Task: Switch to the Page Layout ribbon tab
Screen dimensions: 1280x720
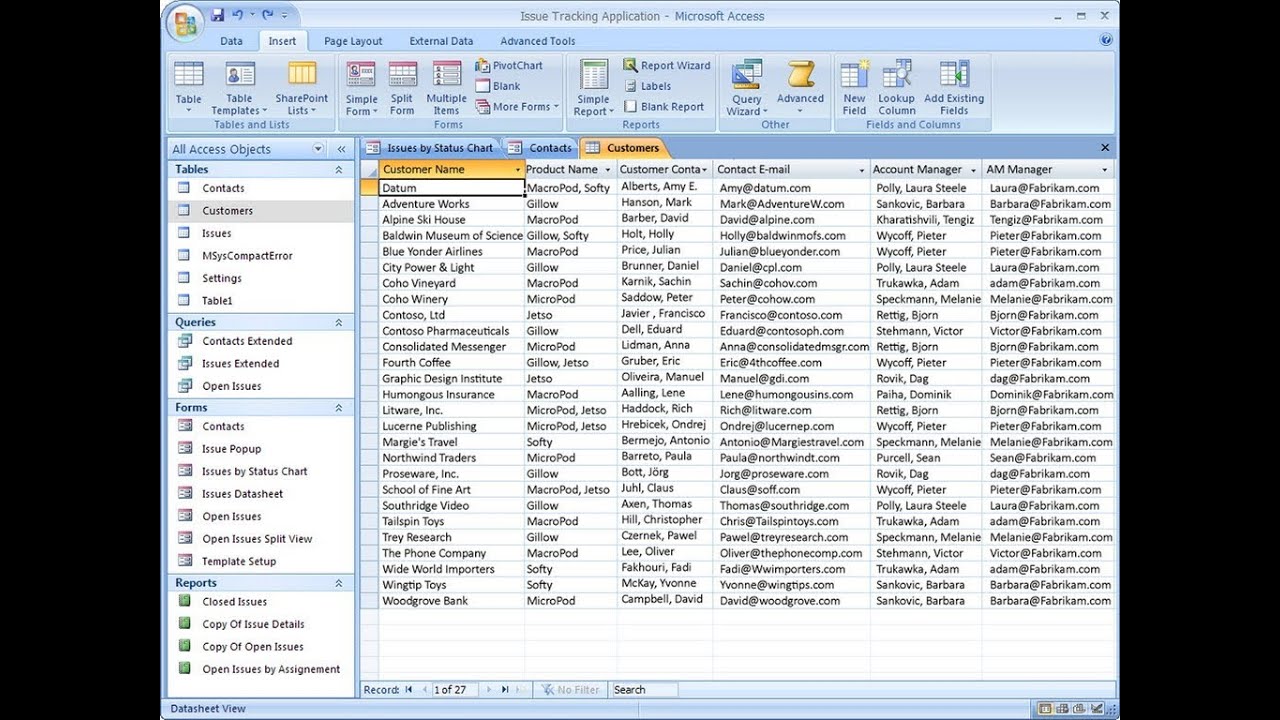Action: pyautogui.click(x=353, y=41)
